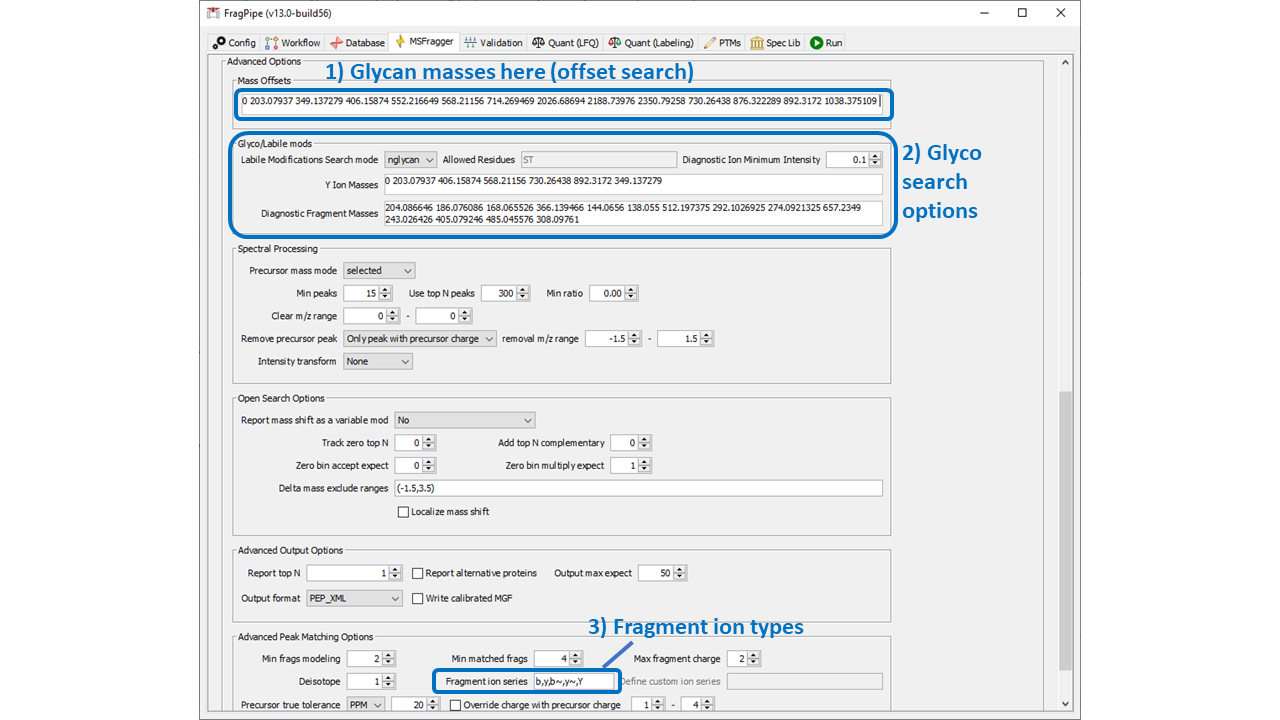Open Precursor true tolerance units dropdown
This screenshot has width=1280, height=720.
tap(365, 704)
